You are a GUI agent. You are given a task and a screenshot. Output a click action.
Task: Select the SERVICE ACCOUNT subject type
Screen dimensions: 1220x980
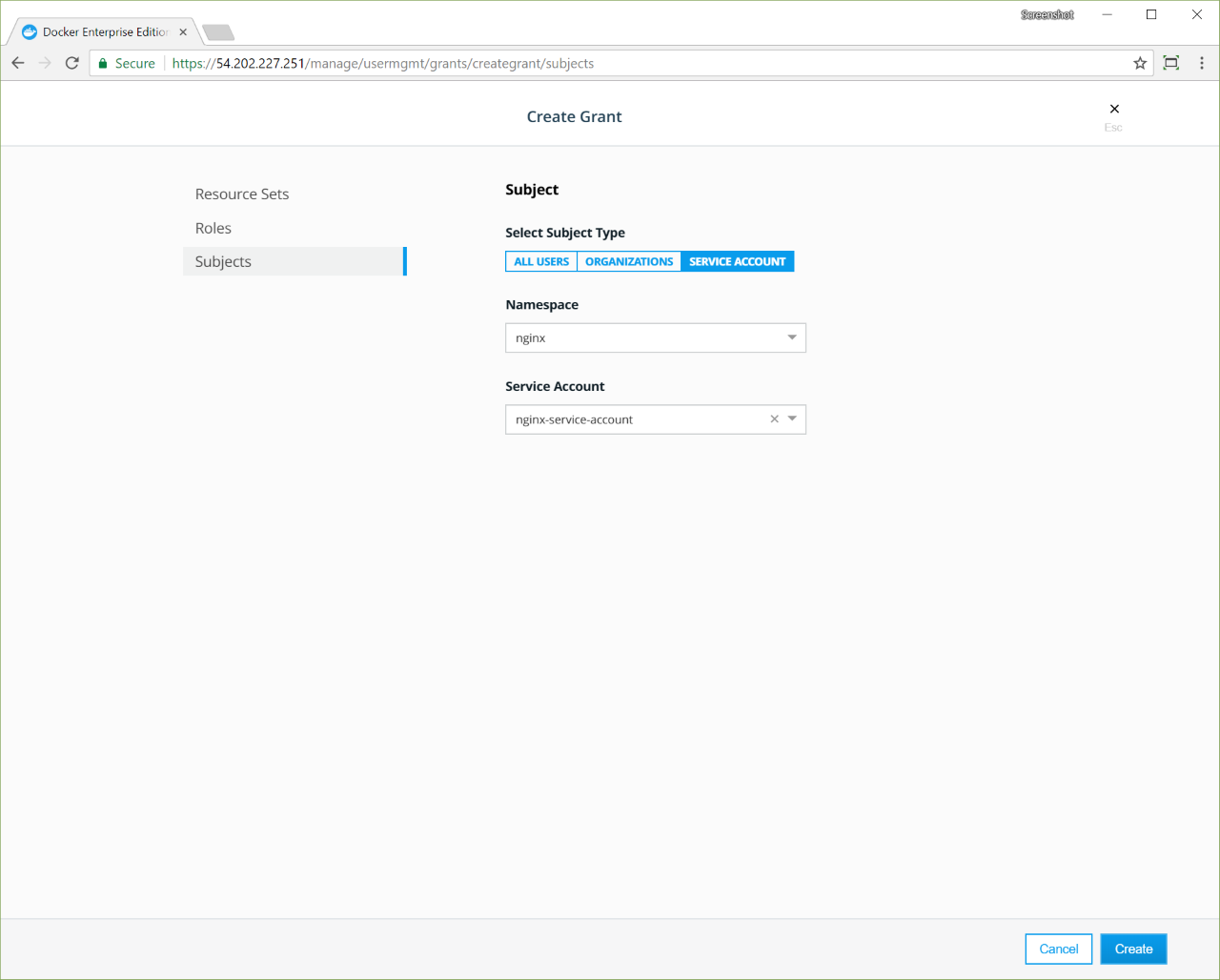click(737, 261)
